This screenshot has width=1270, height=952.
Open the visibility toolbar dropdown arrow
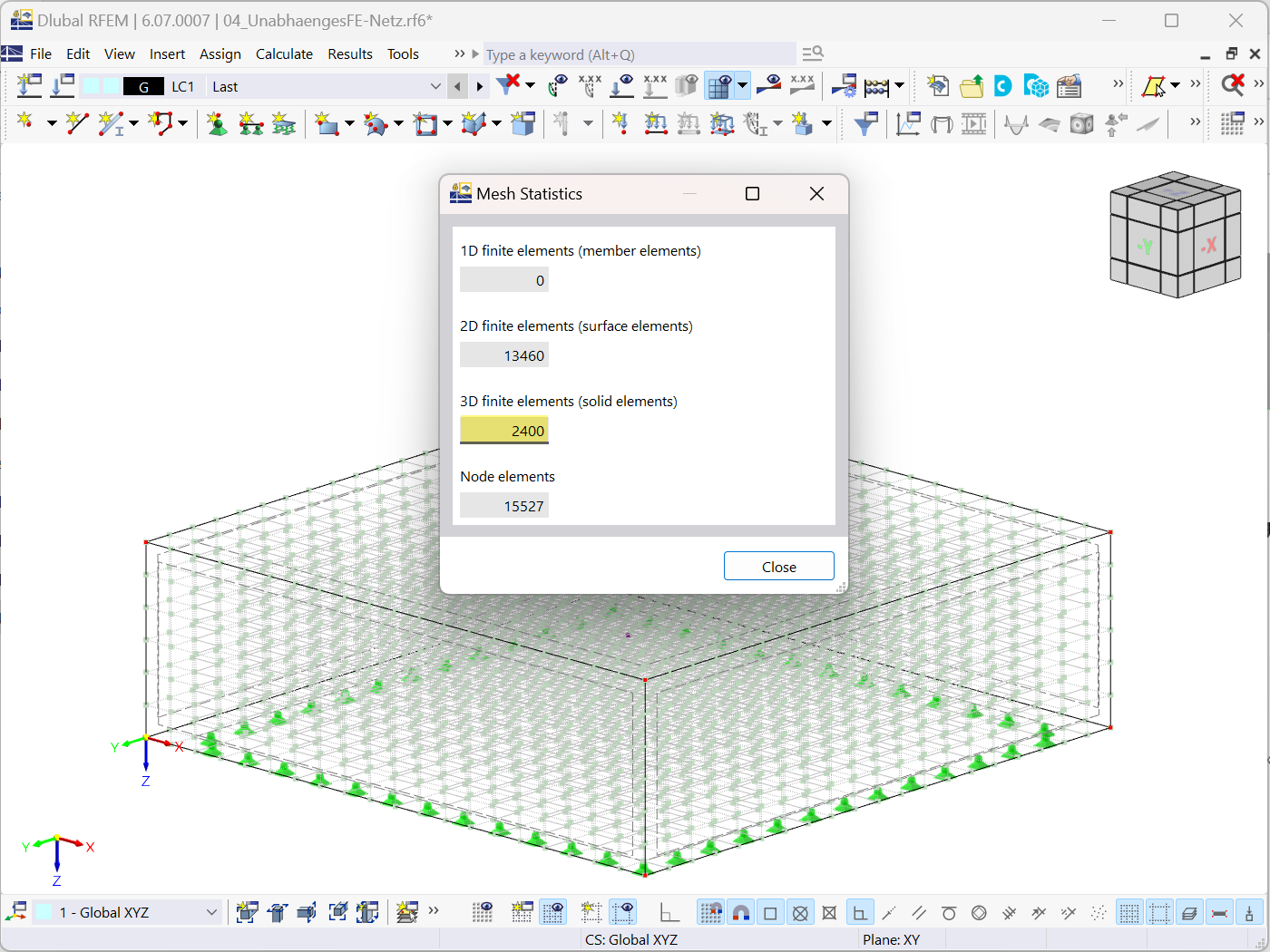tap(742, 85)
